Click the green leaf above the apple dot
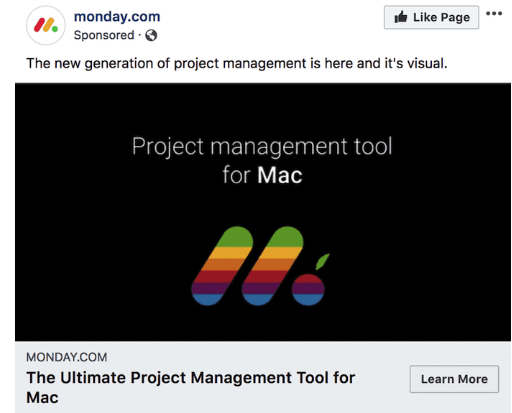This screenshot has width=512, height=413. 322,261
